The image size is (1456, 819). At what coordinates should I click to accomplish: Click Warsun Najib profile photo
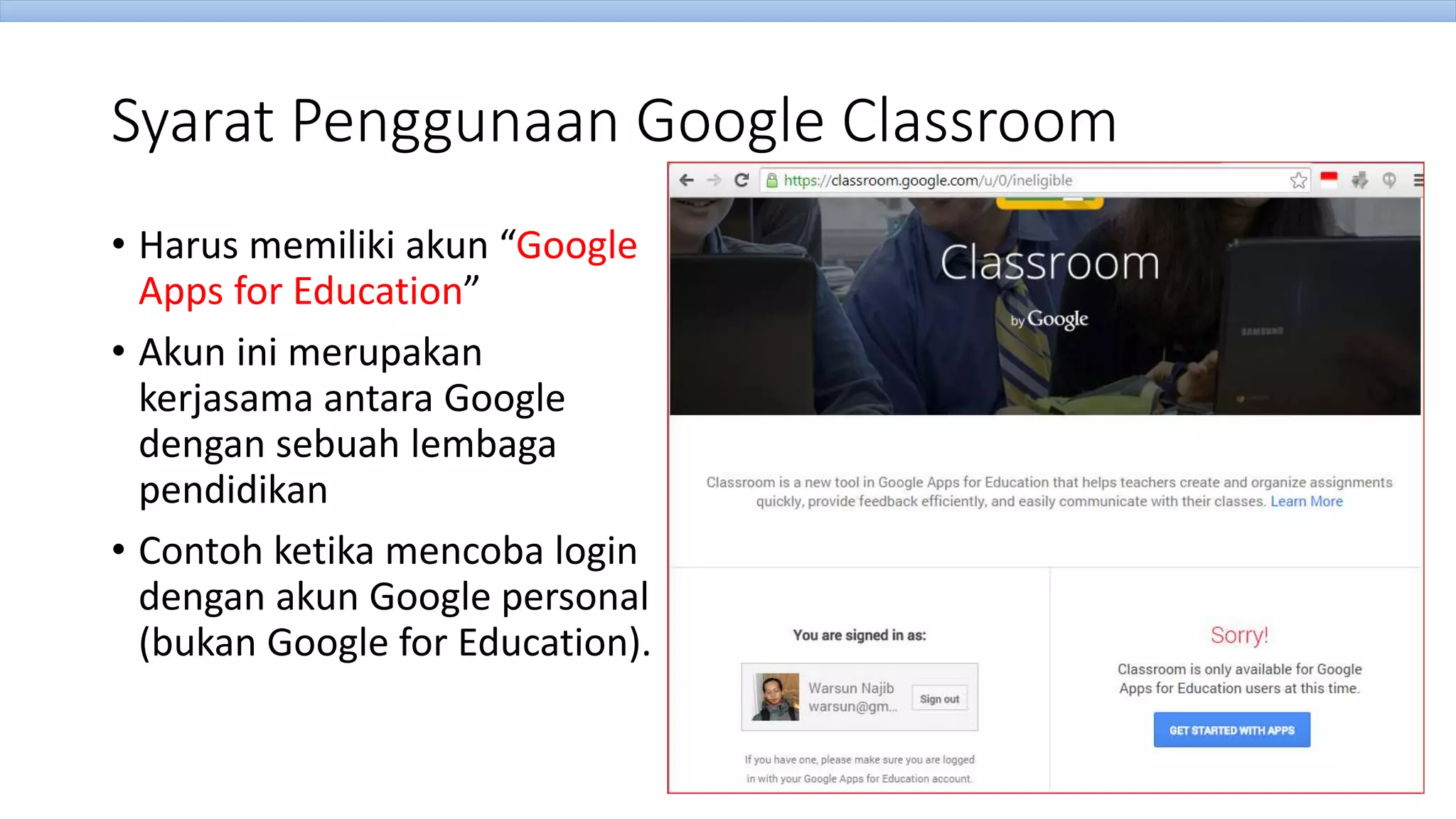point(776,697)
